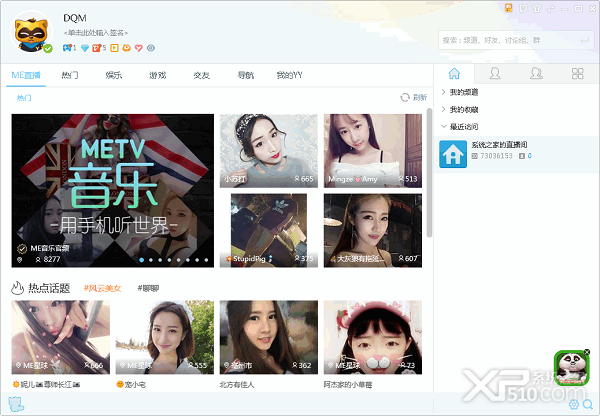Image resolution: width=600 pixels, height=416 pixels.
Task: Click the gray-blue circular eye icon
Action: (151, 48)
